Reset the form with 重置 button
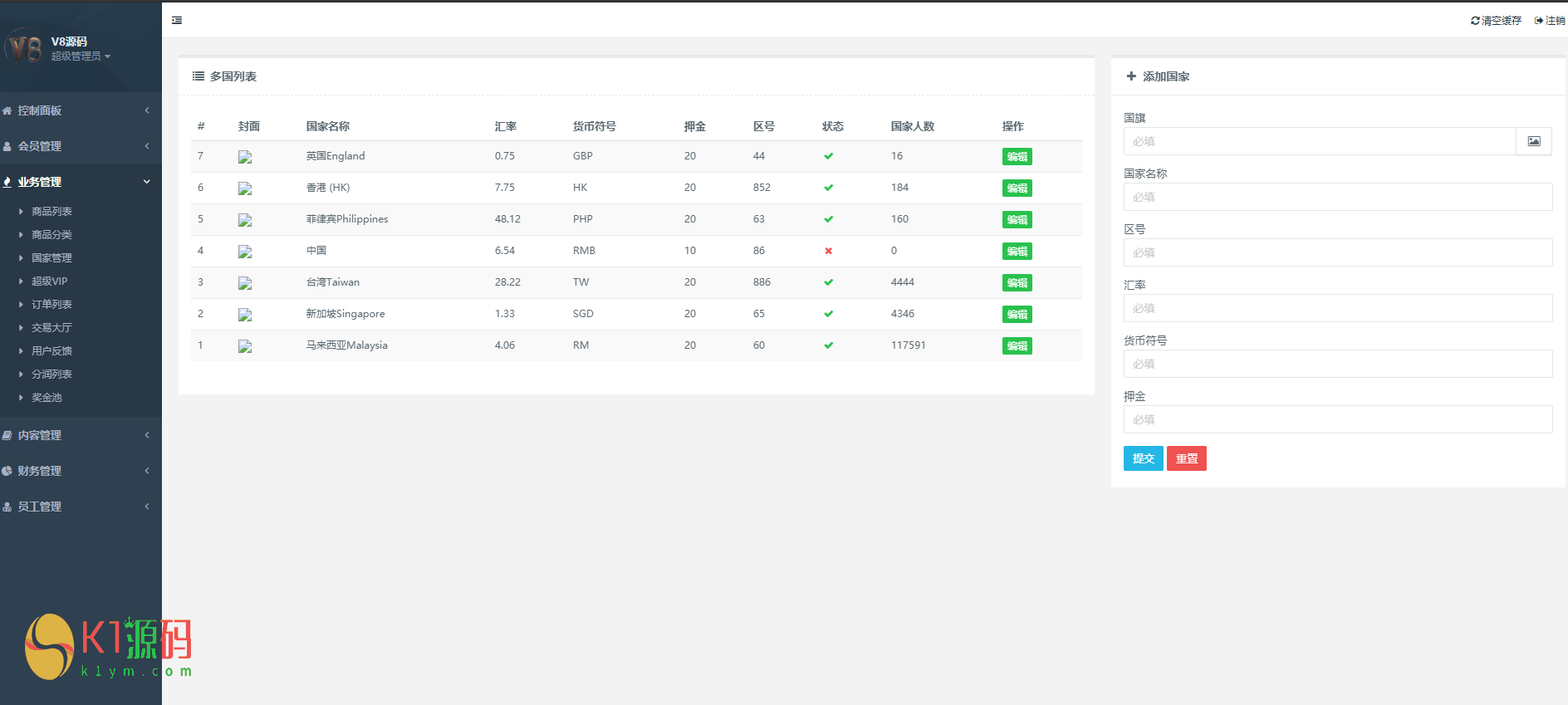Viewport: 1568px width, 705px height. pos(1187,458)
